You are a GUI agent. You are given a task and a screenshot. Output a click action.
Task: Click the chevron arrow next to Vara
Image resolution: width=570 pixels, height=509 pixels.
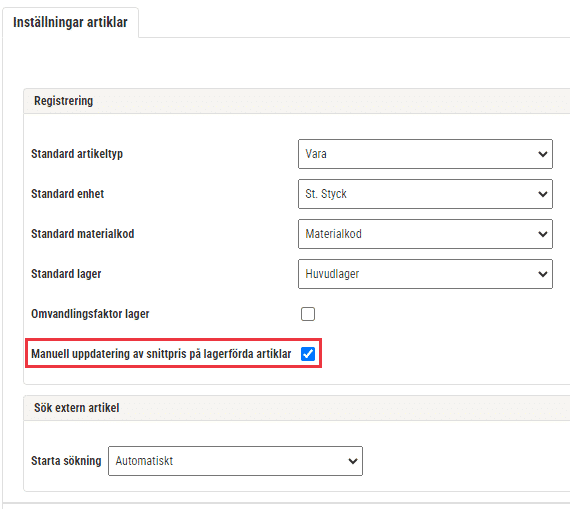pyautogui.click(x=543, y=154)
